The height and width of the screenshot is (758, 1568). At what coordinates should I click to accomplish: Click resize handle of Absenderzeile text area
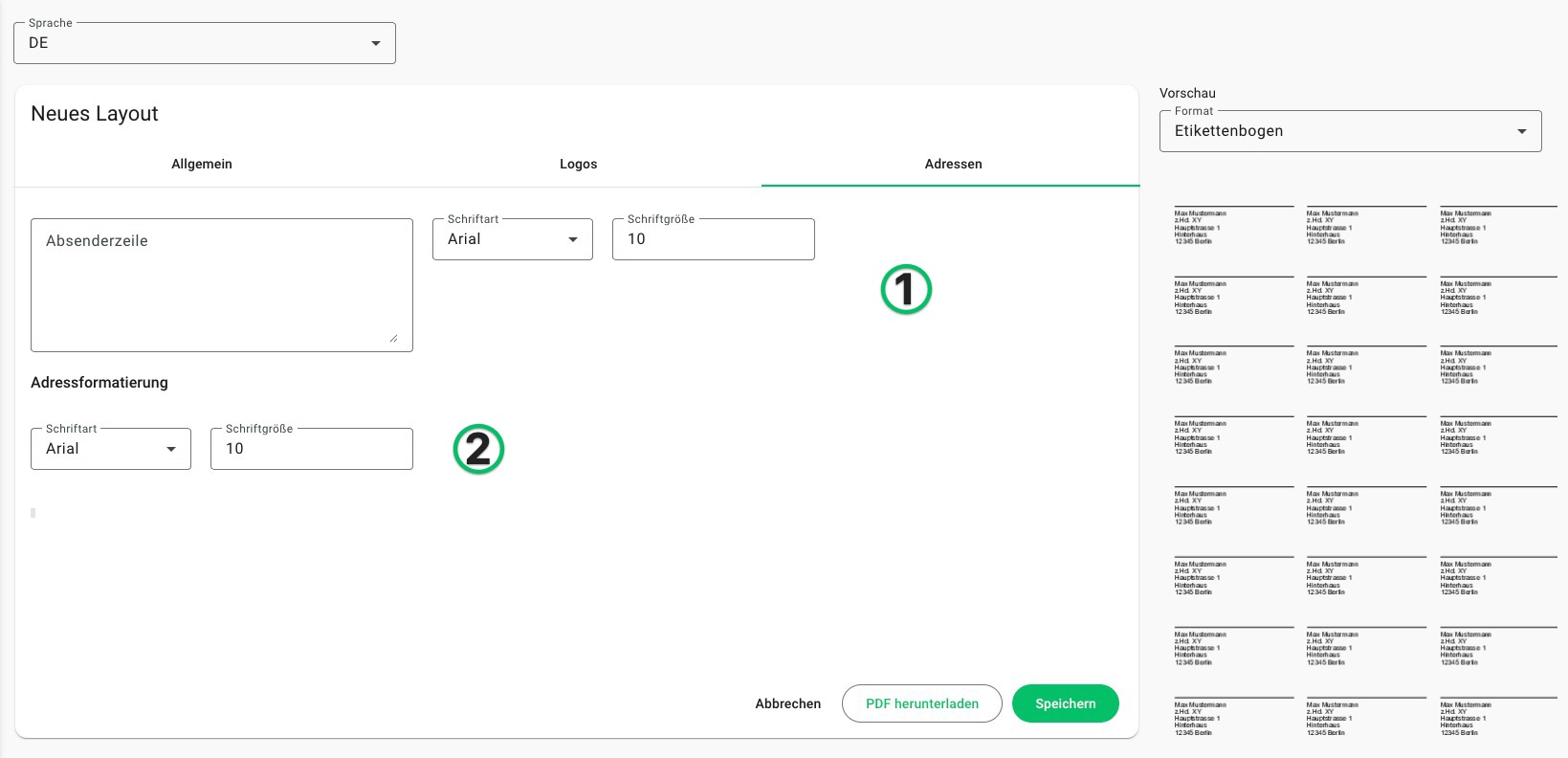(x=393, y=337)
